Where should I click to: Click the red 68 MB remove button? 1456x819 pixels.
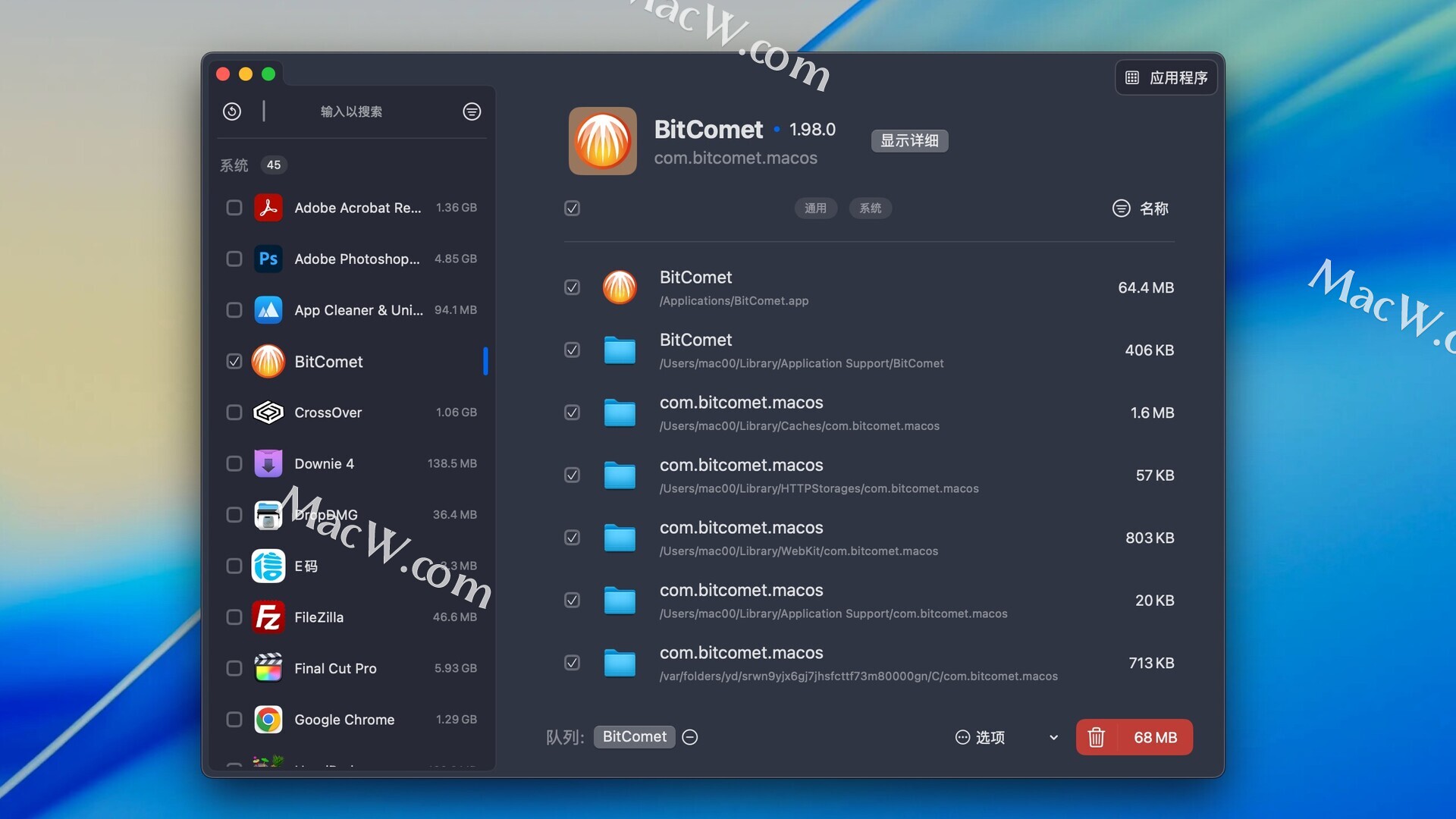point(1134,737)
